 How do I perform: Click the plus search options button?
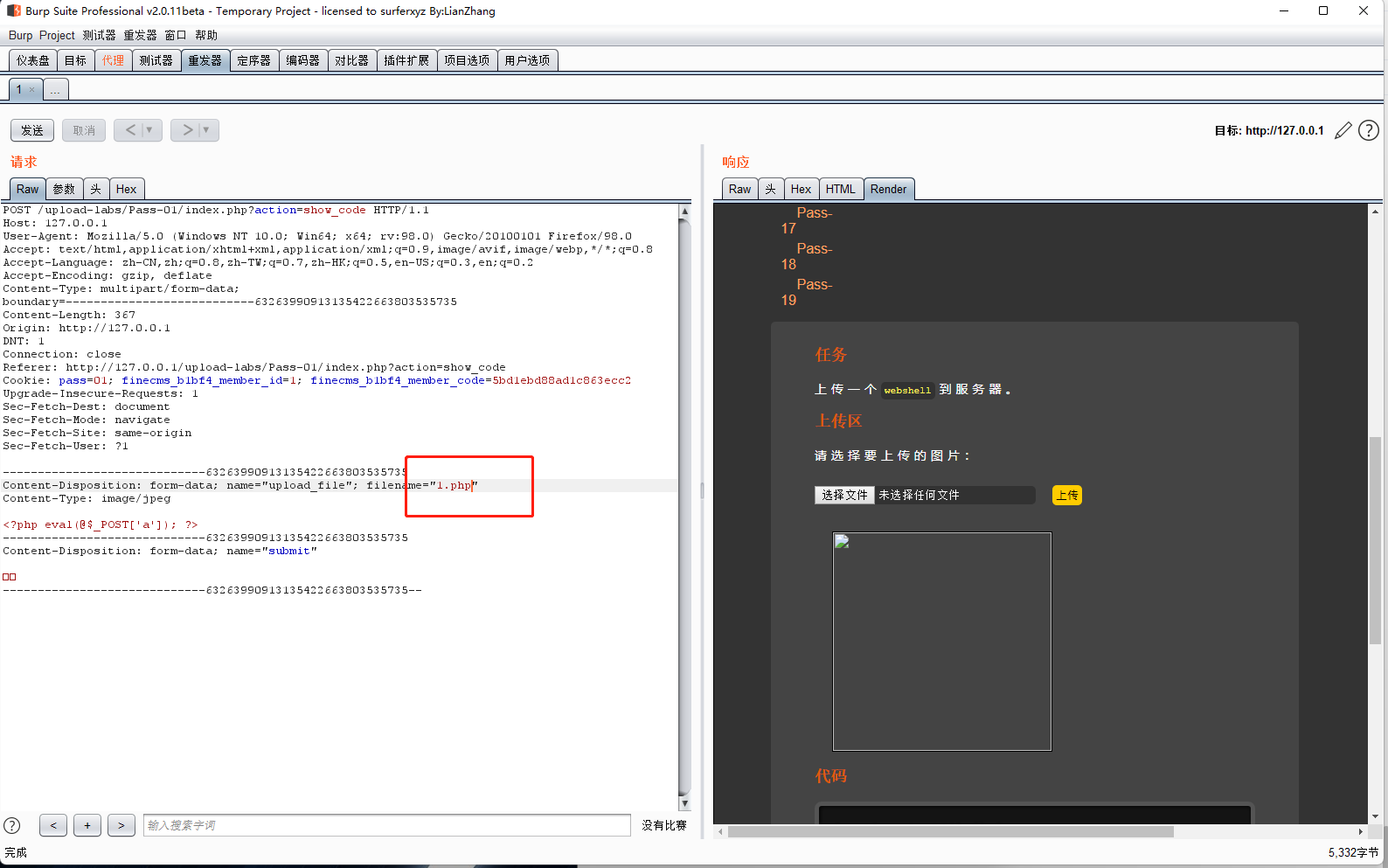click(x=87, y=825)
